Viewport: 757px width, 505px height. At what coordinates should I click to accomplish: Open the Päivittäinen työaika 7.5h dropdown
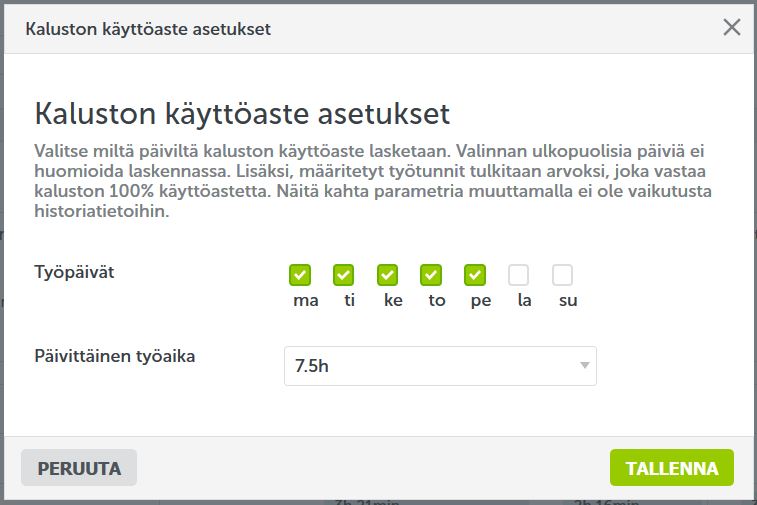point(440,366)
